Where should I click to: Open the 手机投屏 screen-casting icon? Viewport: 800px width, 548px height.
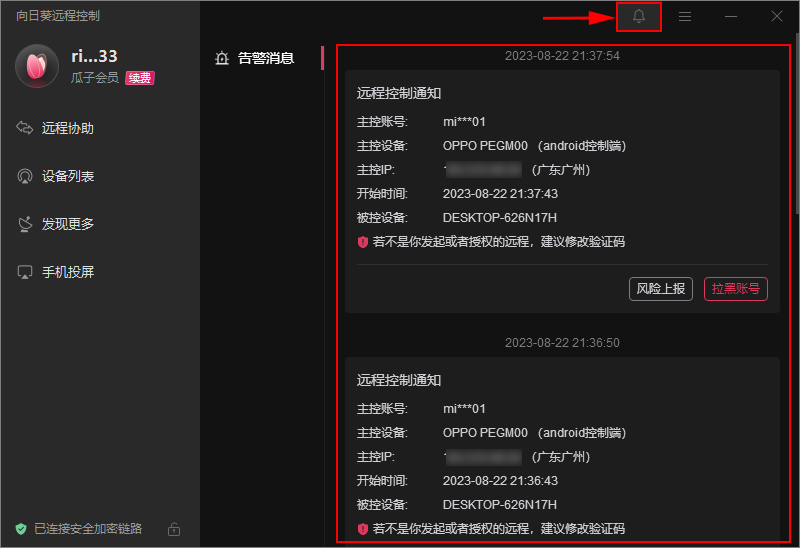pyautogui.click(x=25, y=272)
